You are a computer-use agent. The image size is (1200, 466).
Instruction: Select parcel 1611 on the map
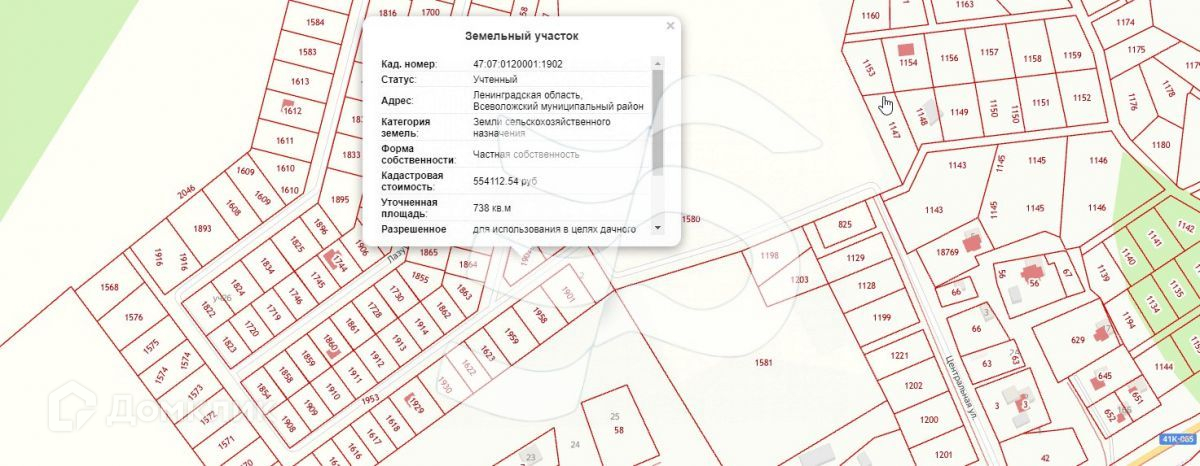pos(284,142)
